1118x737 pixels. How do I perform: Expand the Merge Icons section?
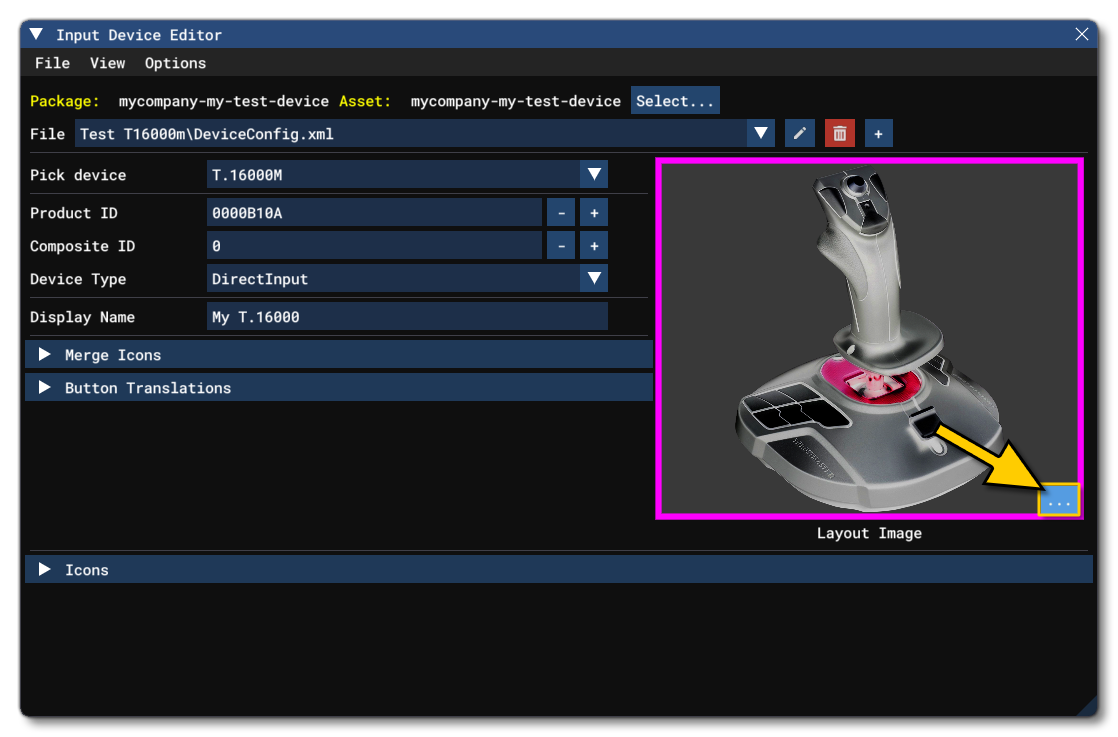pos(339,355)
